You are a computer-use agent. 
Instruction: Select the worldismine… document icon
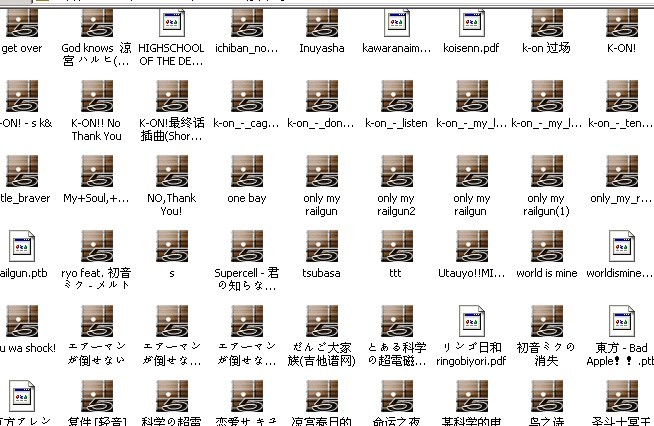point(621,246)
